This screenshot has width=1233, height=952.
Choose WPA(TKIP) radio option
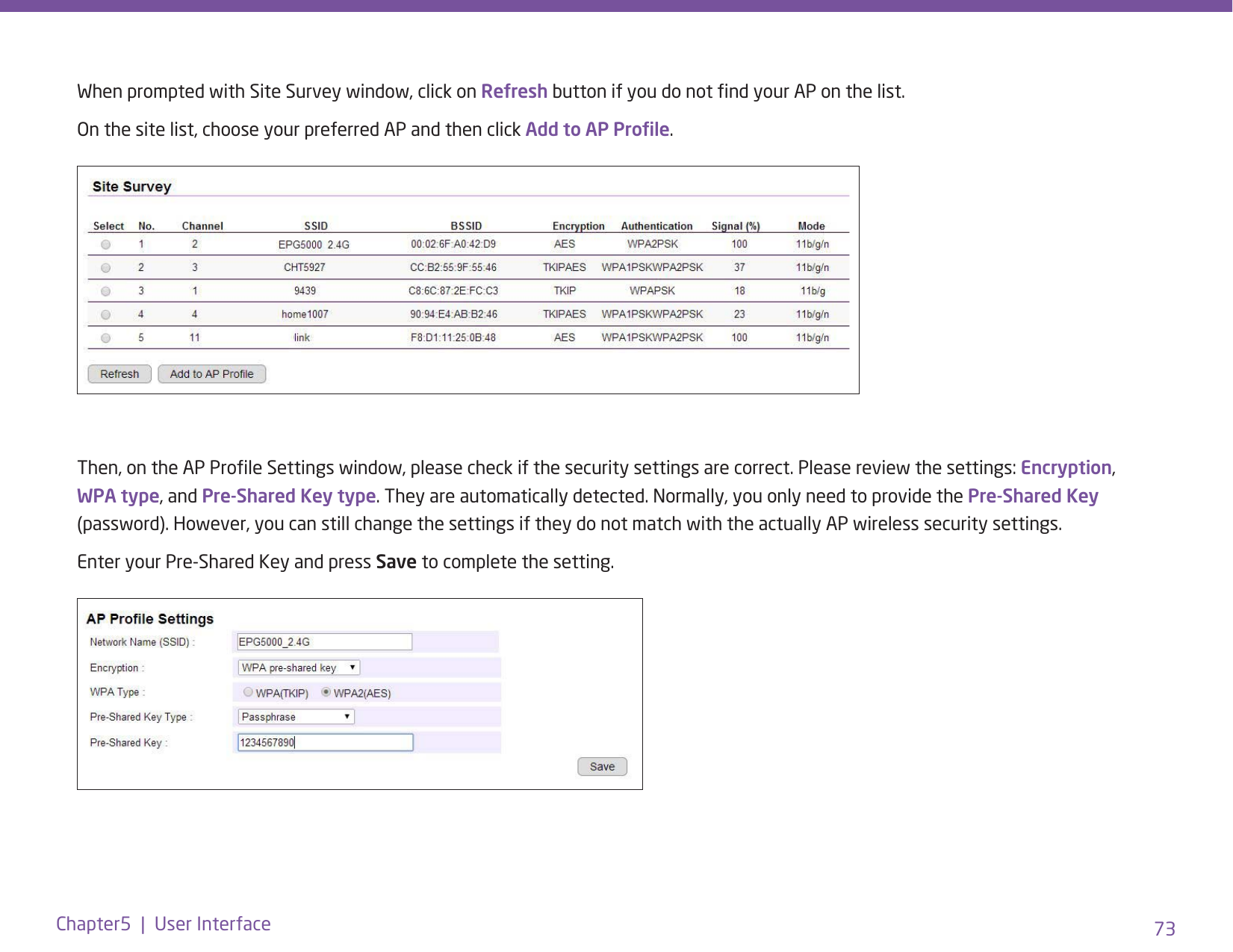click(248, 692)
